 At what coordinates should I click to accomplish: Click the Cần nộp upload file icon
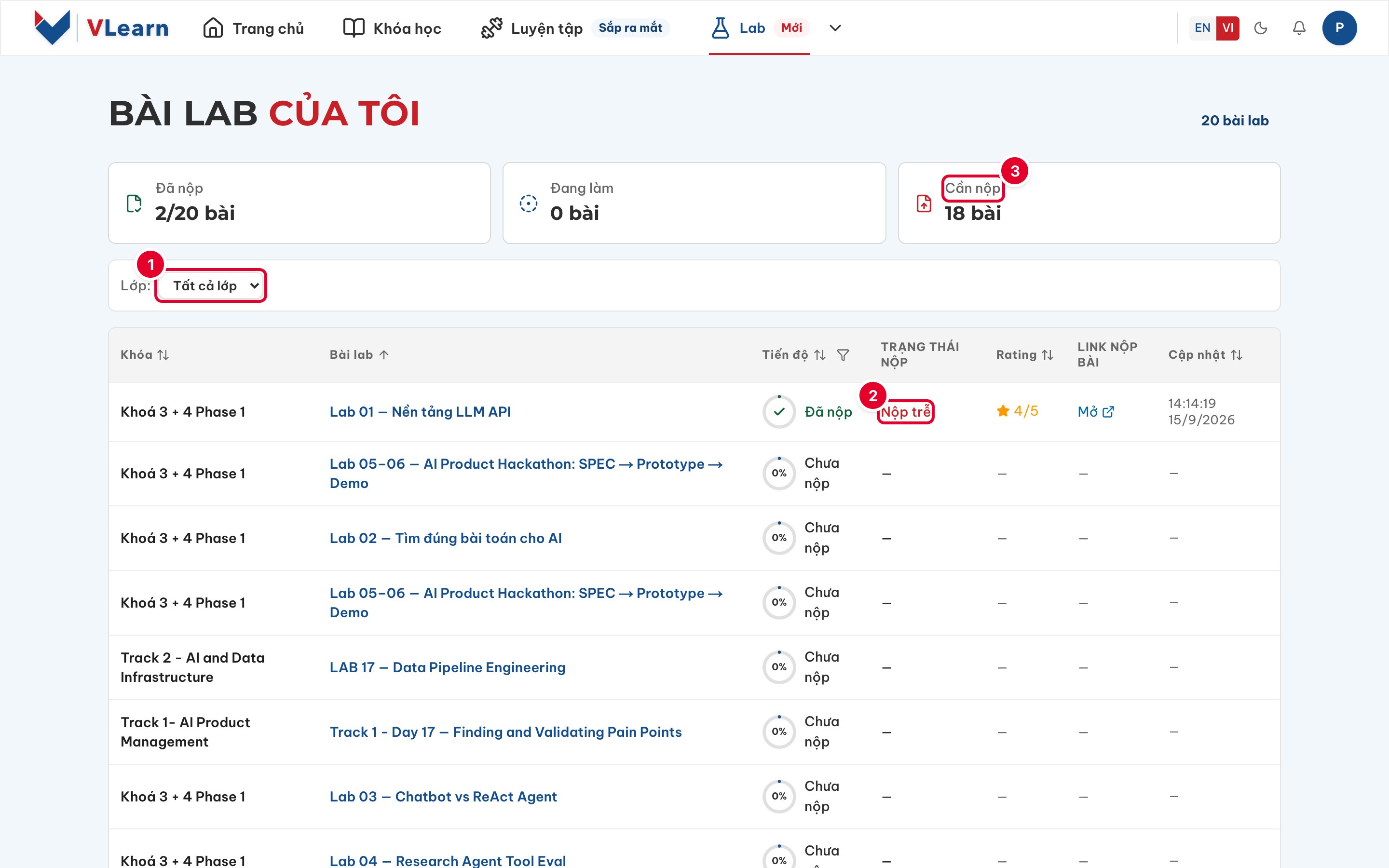point(924,203)
